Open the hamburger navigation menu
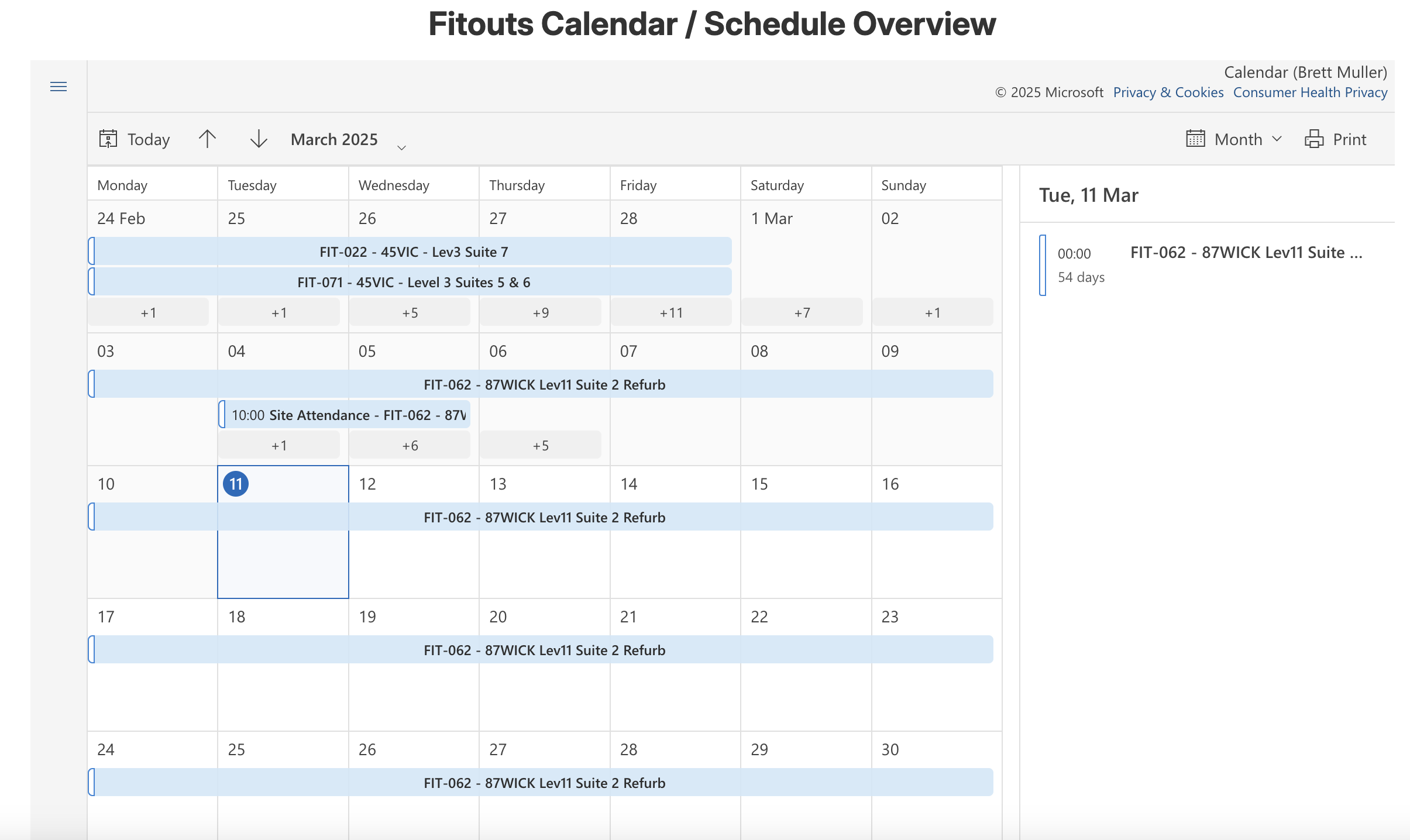 click(x=59, y=87)
